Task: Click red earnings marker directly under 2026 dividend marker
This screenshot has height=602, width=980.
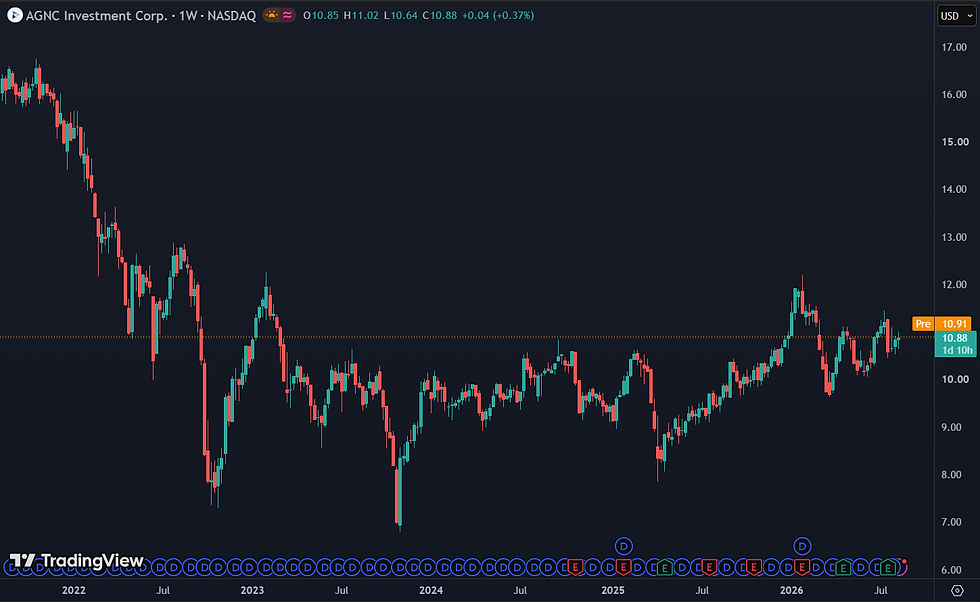Action: [801, 568]
